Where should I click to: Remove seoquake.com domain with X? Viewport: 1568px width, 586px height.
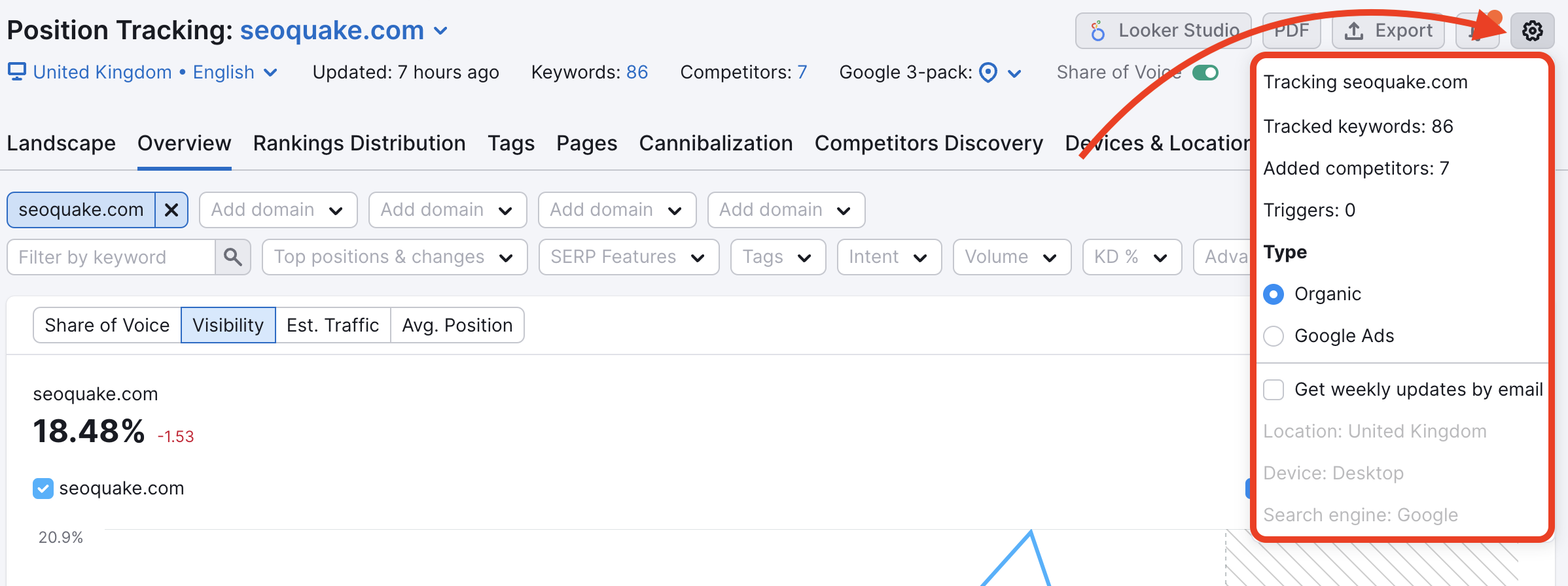pyautogui.click(x=171, y=210)
